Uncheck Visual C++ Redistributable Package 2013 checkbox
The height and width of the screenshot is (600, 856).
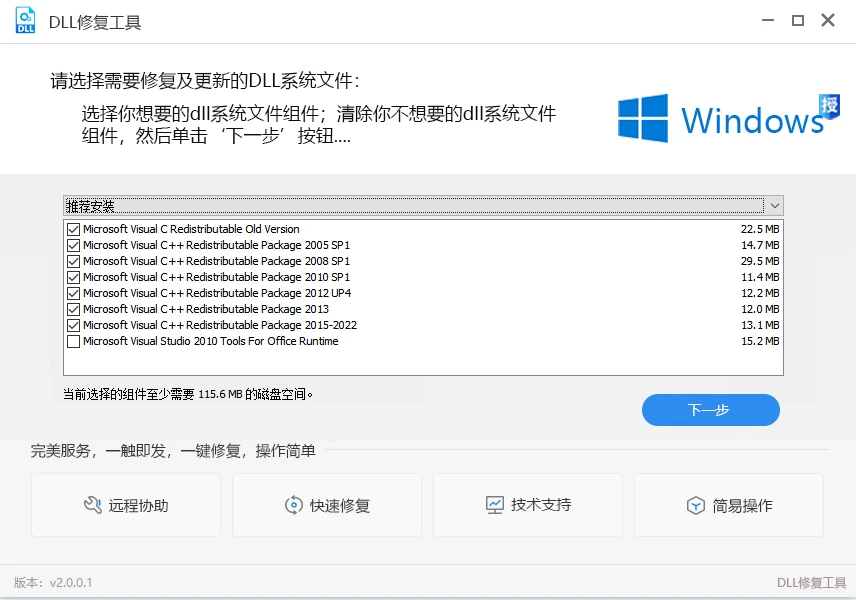[73, 309]
